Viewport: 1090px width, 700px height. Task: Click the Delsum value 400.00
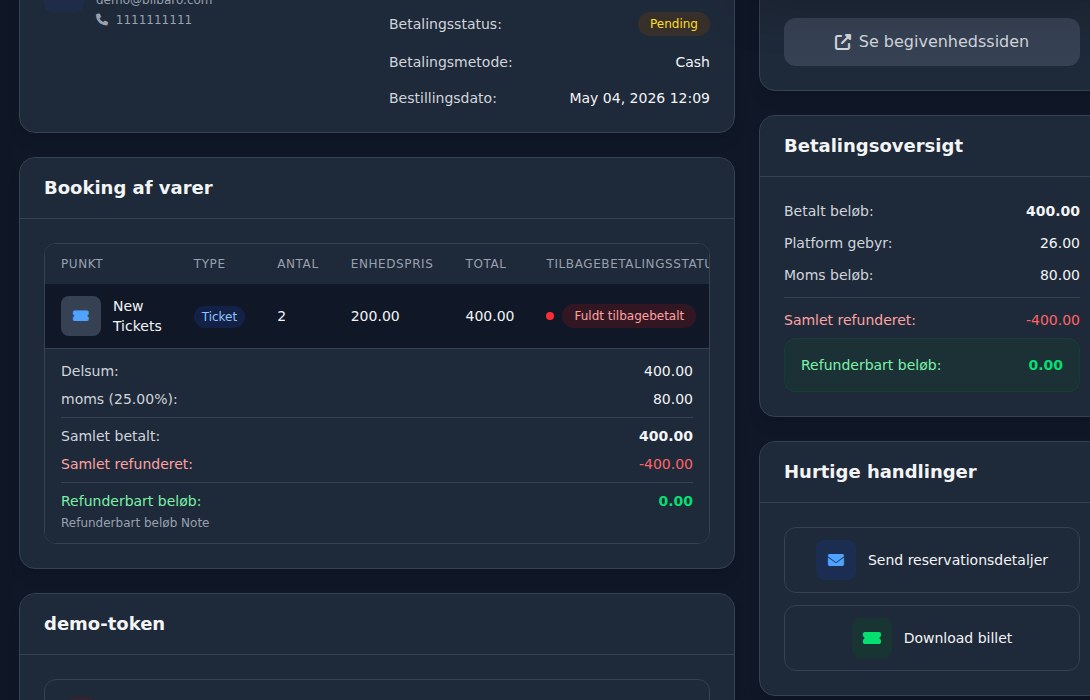[668, 371]
